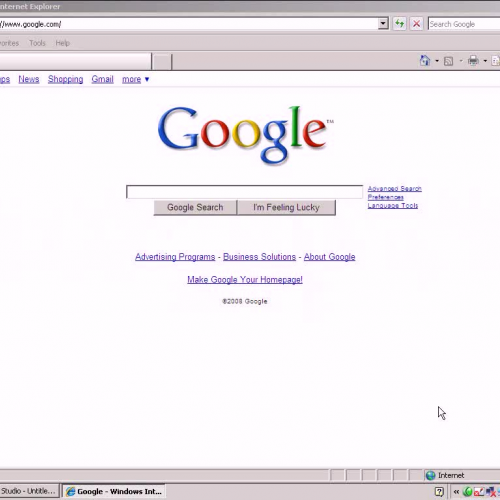Click the green Refresh arrows button
This screenshot has width=500, height=500.
399,24
